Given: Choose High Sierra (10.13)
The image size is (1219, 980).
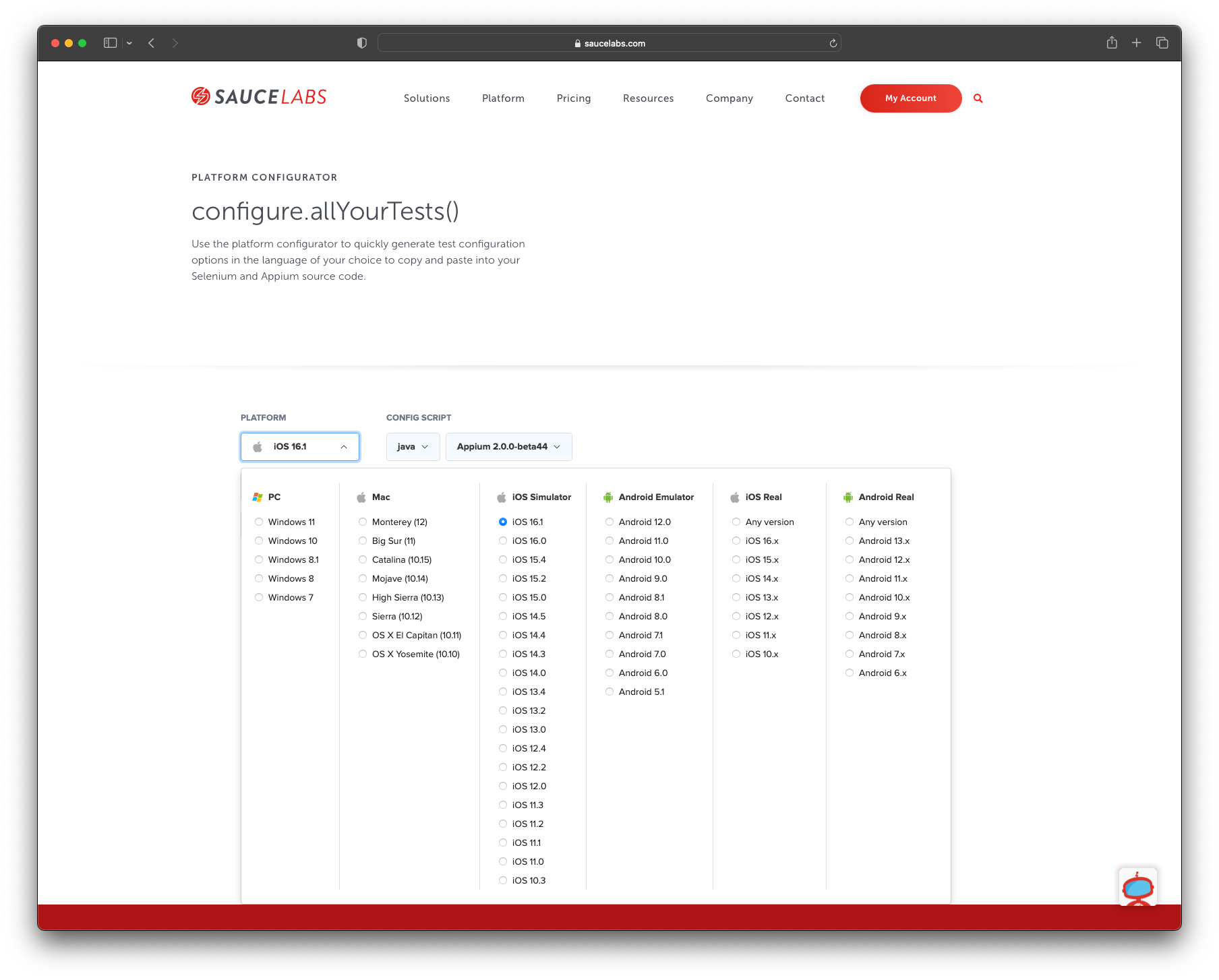Looking at the screenshot, I should pyautogui.click(x=402, y=598).
